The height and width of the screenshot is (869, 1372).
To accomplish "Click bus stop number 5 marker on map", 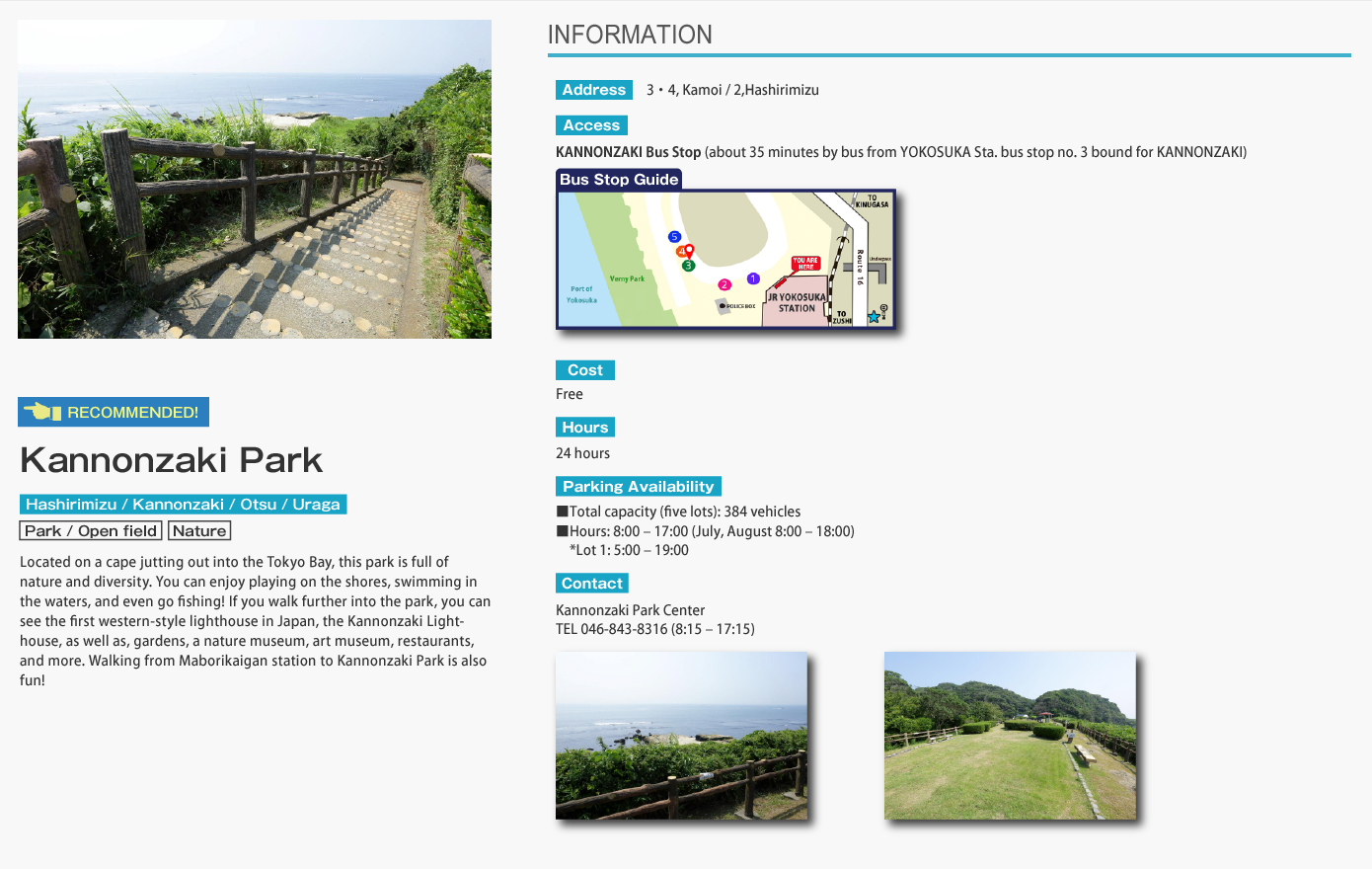I will (x=674, y=237).
